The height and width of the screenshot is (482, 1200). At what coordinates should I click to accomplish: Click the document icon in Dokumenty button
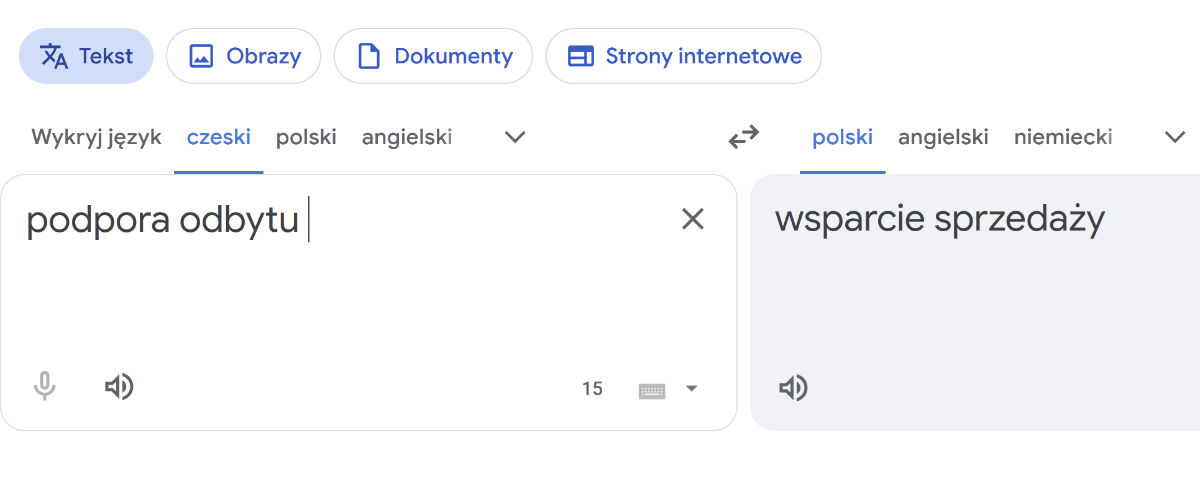click(x=369, y=56)
